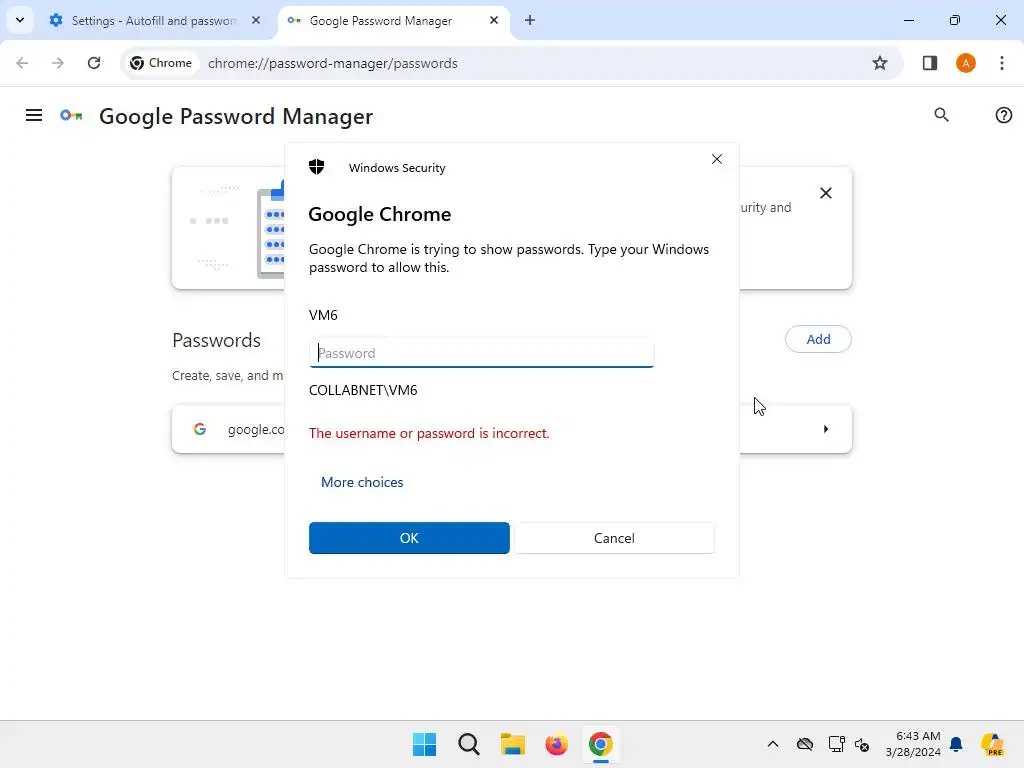This screenshot has height=768, width=1024.
Task: Open the Chrome side panel
Action: click(x=929, y=63)
